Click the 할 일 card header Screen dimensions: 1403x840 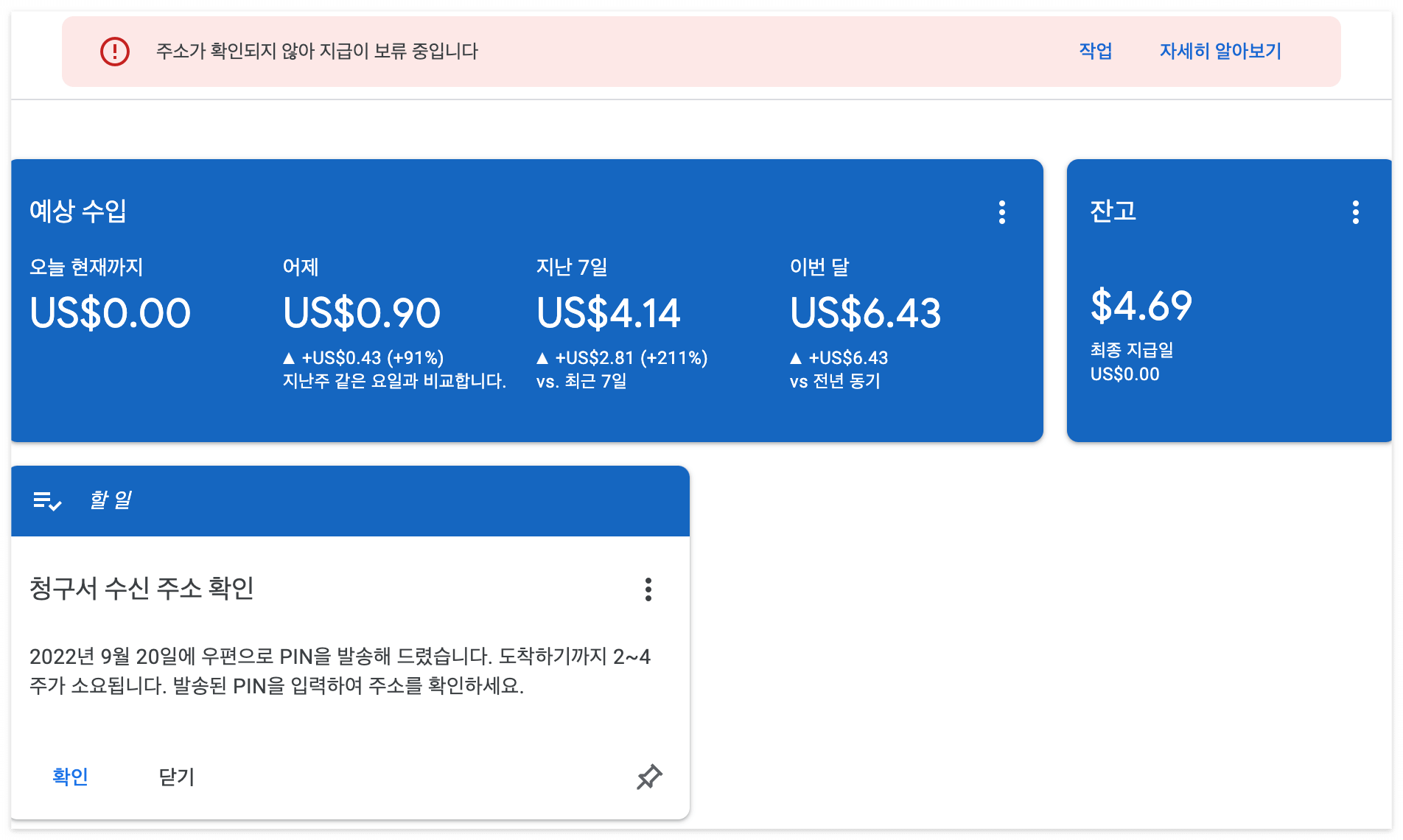(x=111, y=500)
